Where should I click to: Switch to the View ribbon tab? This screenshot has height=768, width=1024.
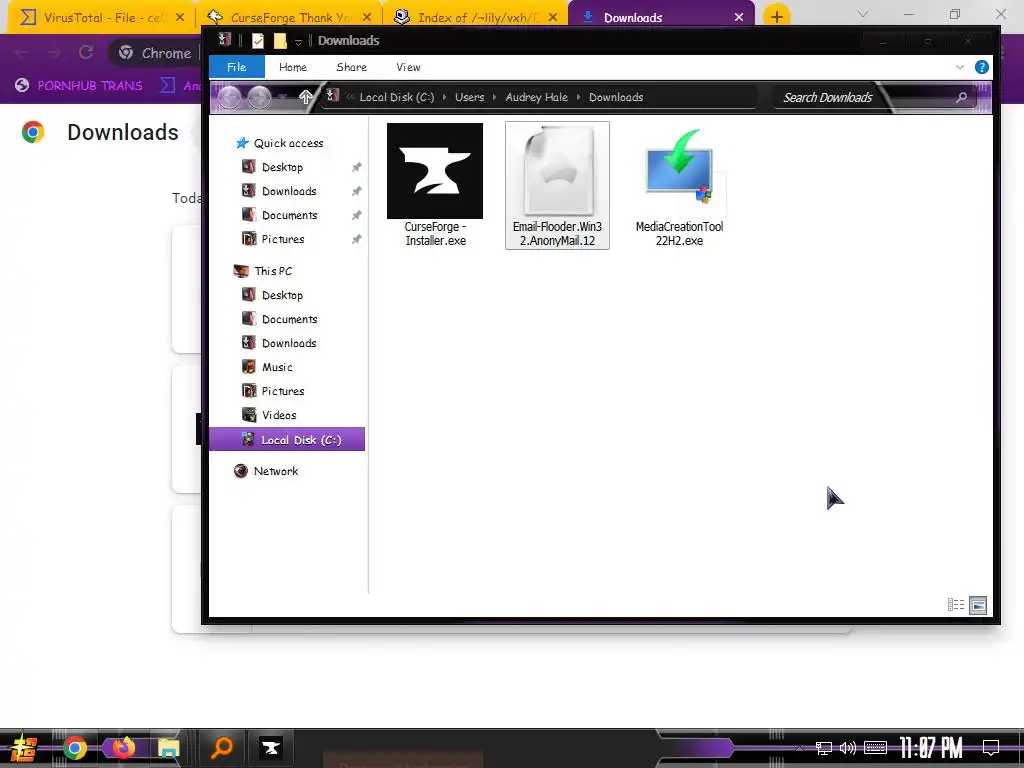pyautogui.click(x=408, y=67)
